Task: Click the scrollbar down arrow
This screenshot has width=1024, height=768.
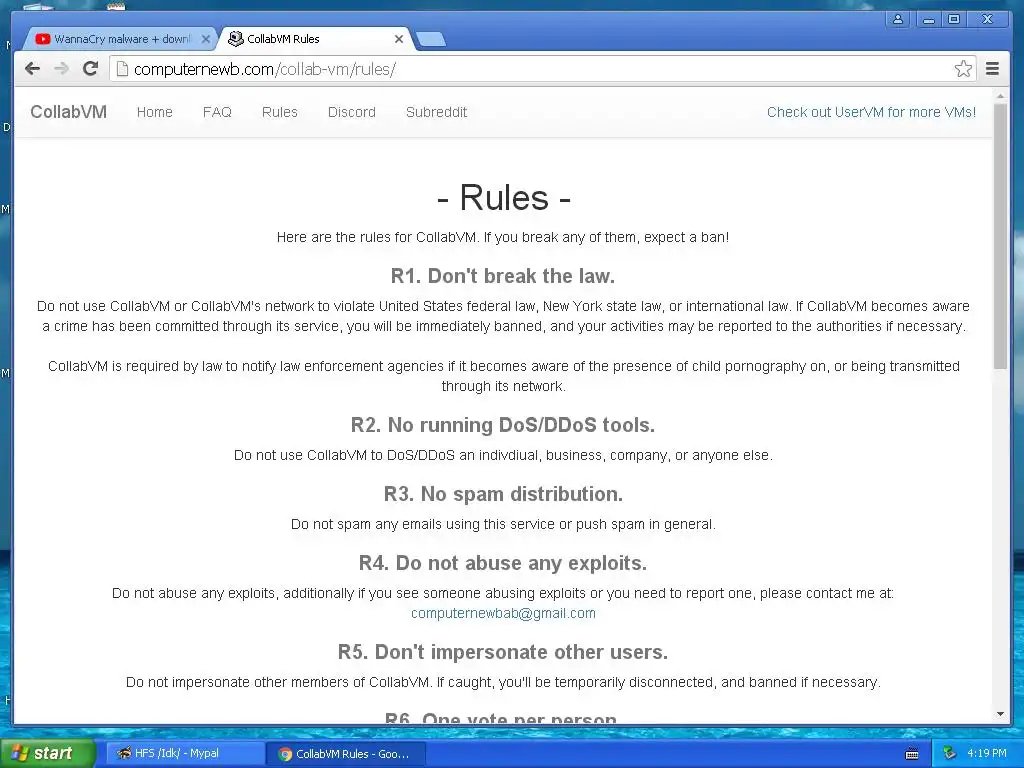Action: (1000, 714)
